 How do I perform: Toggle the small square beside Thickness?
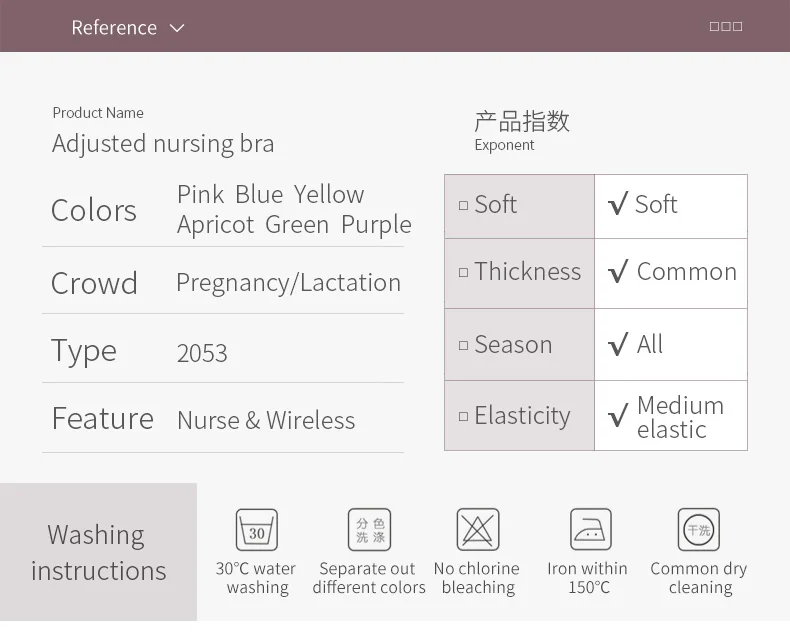point(464,273)
